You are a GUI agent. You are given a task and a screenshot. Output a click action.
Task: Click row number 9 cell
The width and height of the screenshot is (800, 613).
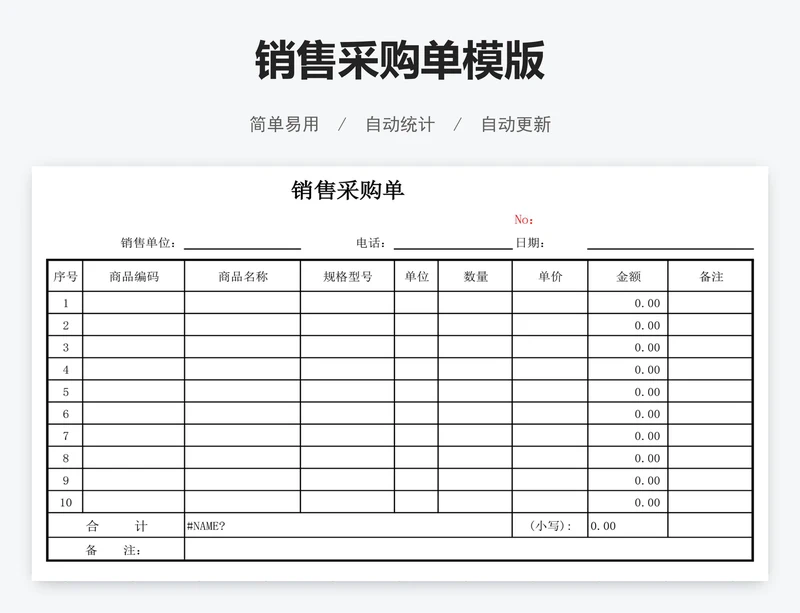coord(65,480)
